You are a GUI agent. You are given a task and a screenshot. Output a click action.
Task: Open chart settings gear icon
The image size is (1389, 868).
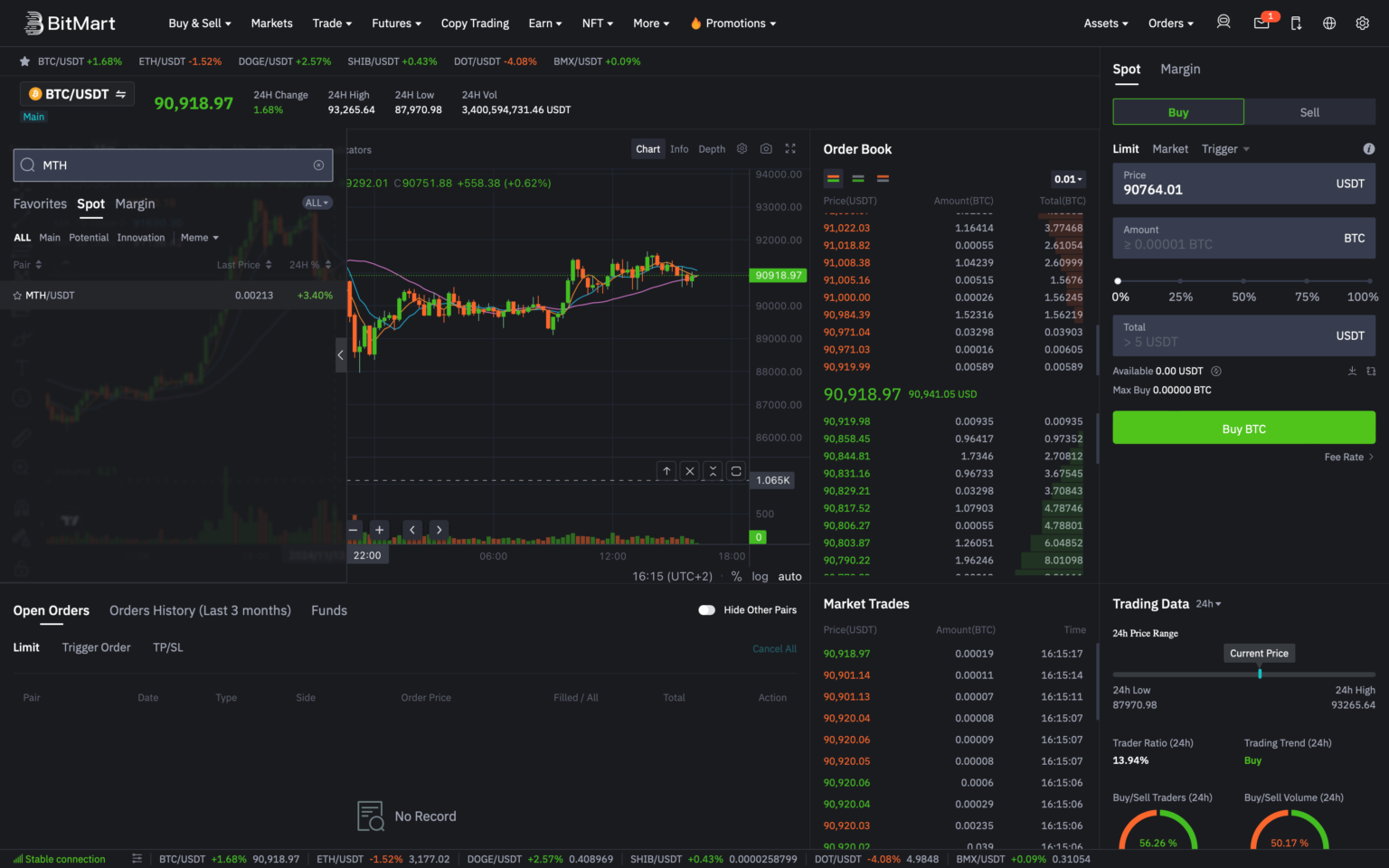click(742, 148)
